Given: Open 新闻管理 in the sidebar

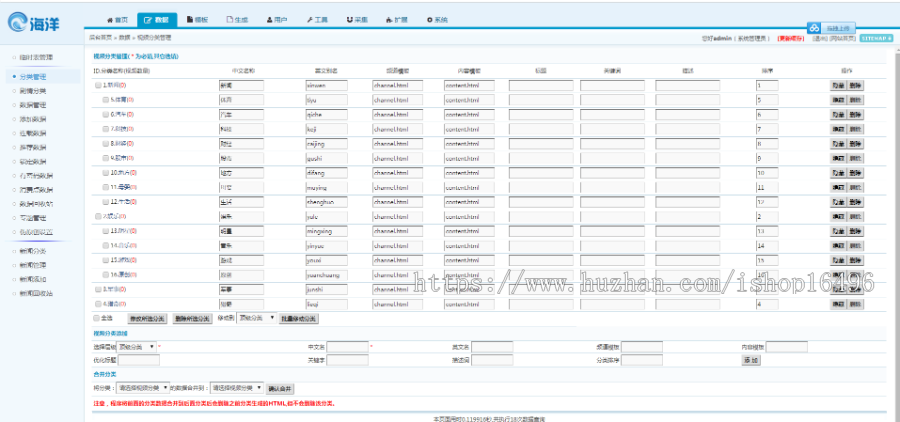Looking at the screenshot, I should [32, 265].
